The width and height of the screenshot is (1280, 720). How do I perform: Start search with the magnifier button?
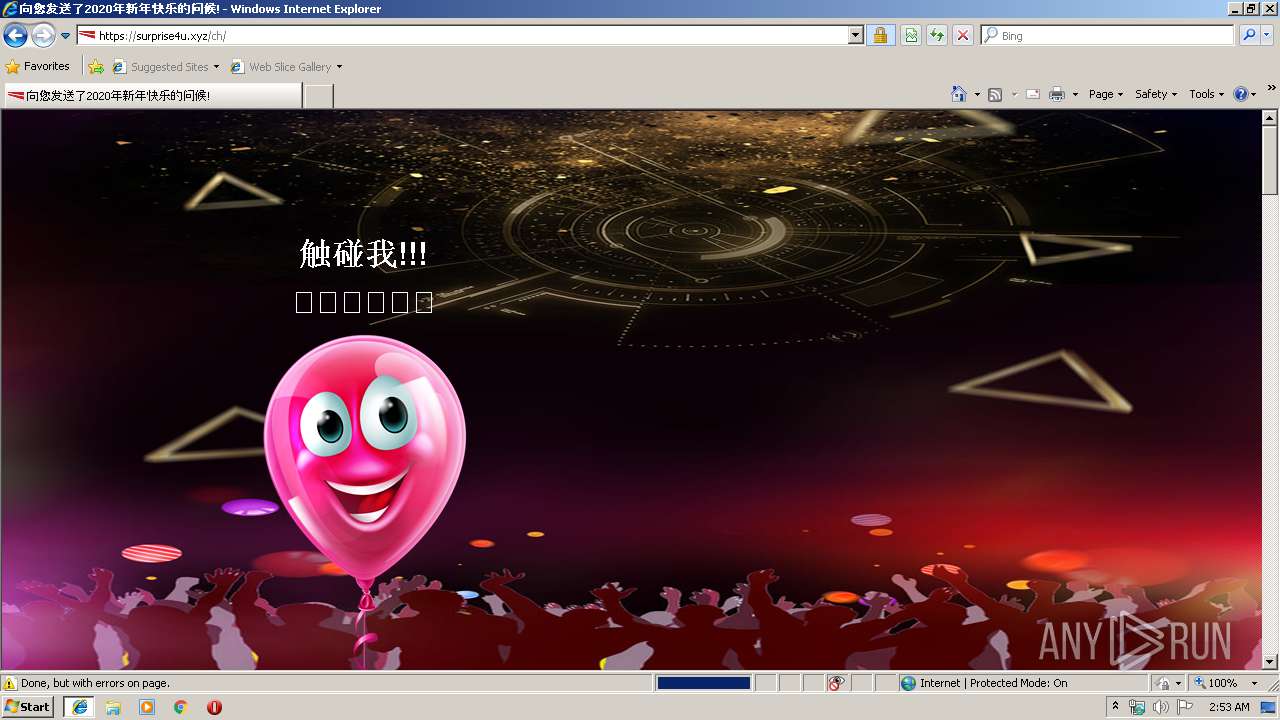coord(1249,36)
